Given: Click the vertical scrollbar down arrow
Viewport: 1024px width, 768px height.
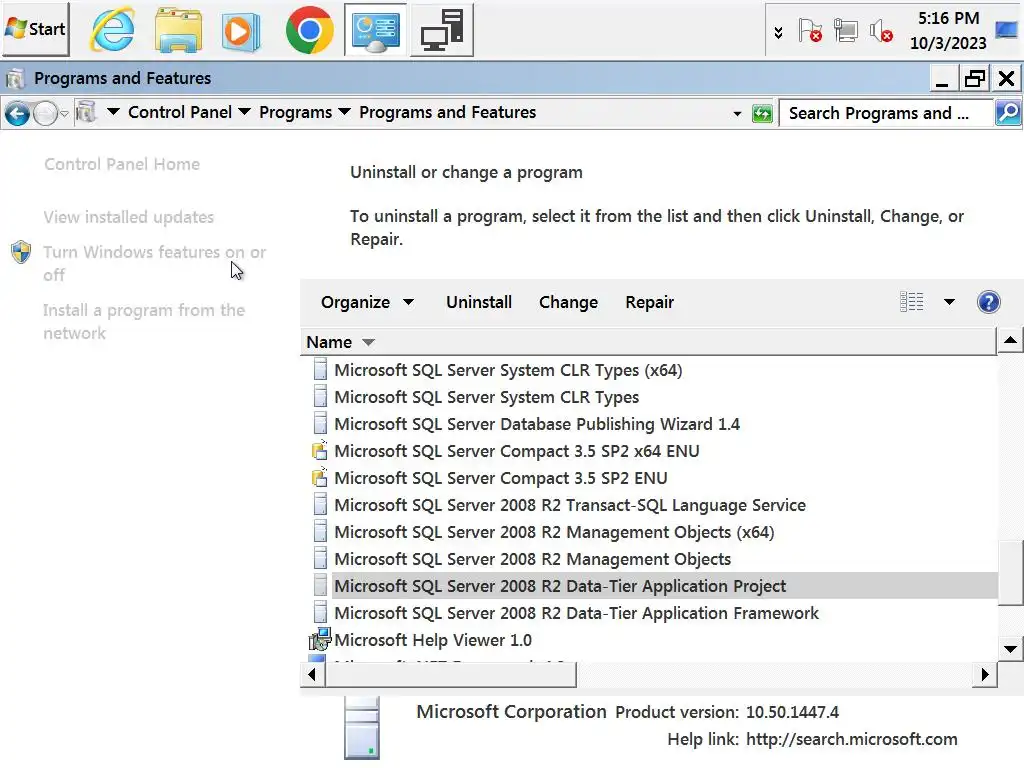Looking at the screenshot, I should (1010, 648).
